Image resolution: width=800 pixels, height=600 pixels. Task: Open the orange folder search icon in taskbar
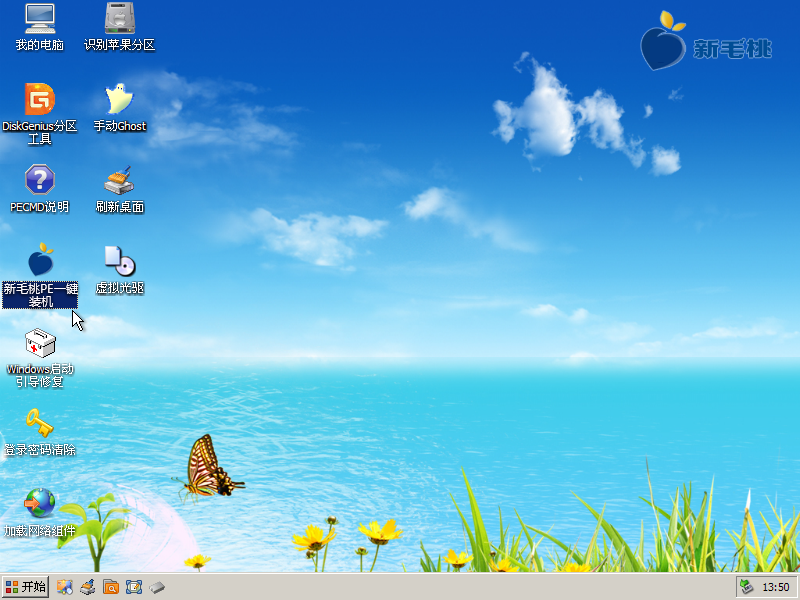click(x=111, y=587)
